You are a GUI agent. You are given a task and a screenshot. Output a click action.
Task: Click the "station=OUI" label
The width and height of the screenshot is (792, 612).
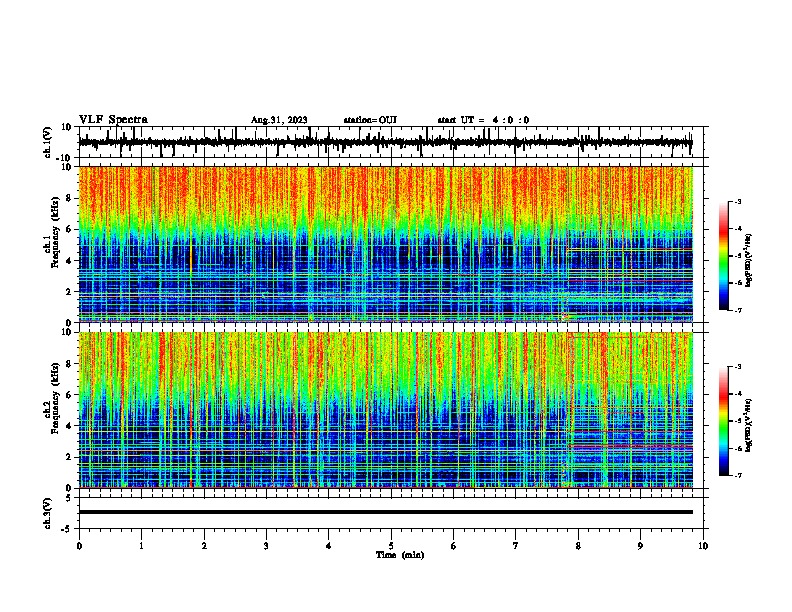pyautogui.click(x=370, y=120)
